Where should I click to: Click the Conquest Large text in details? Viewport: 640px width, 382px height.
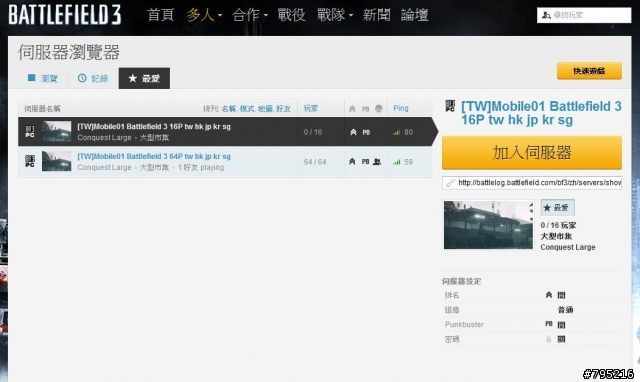[x=568, y=247]
